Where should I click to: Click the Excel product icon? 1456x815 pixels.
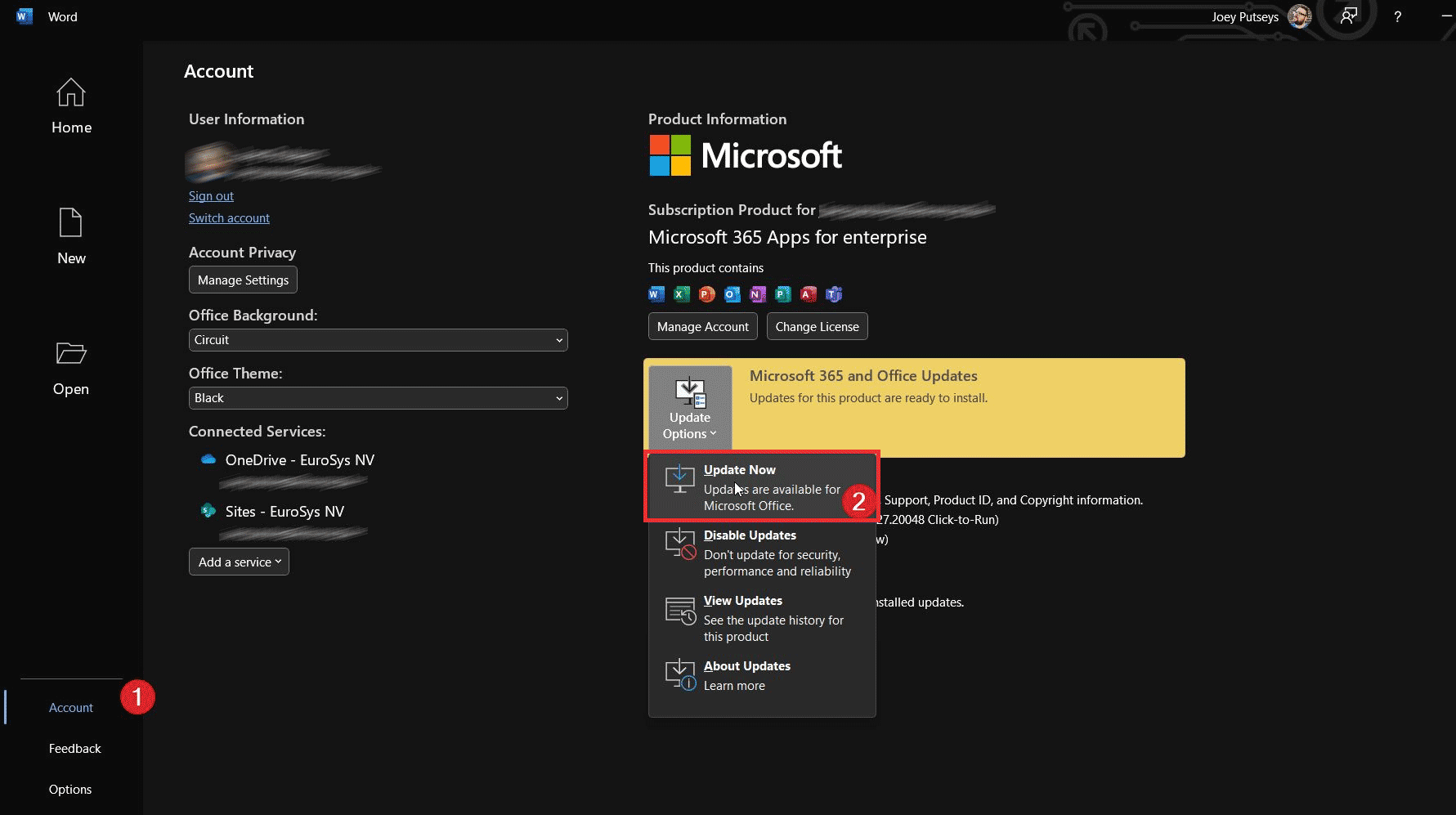682,294
